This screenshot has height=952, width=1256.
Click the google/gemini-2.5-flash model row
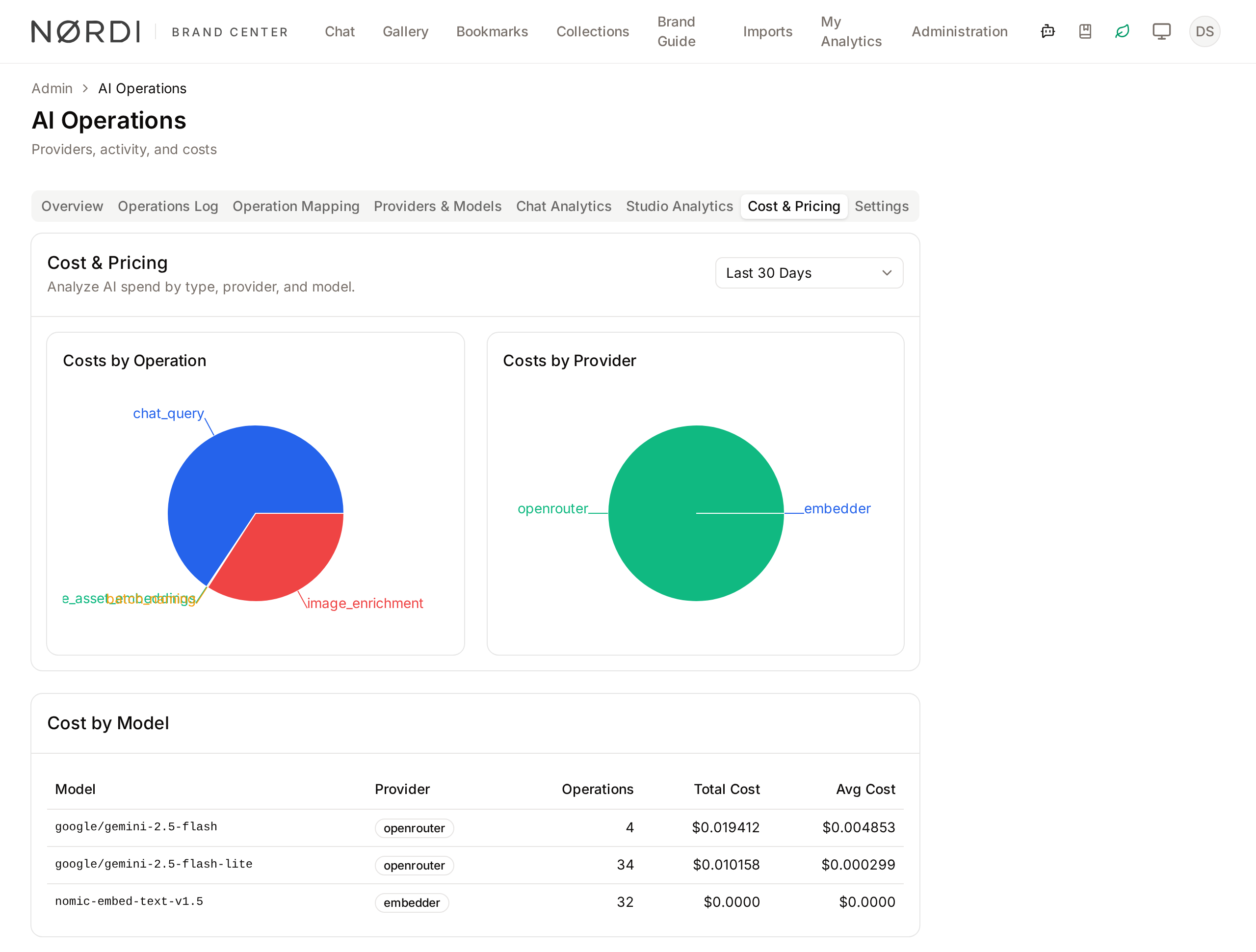(475, 828)
